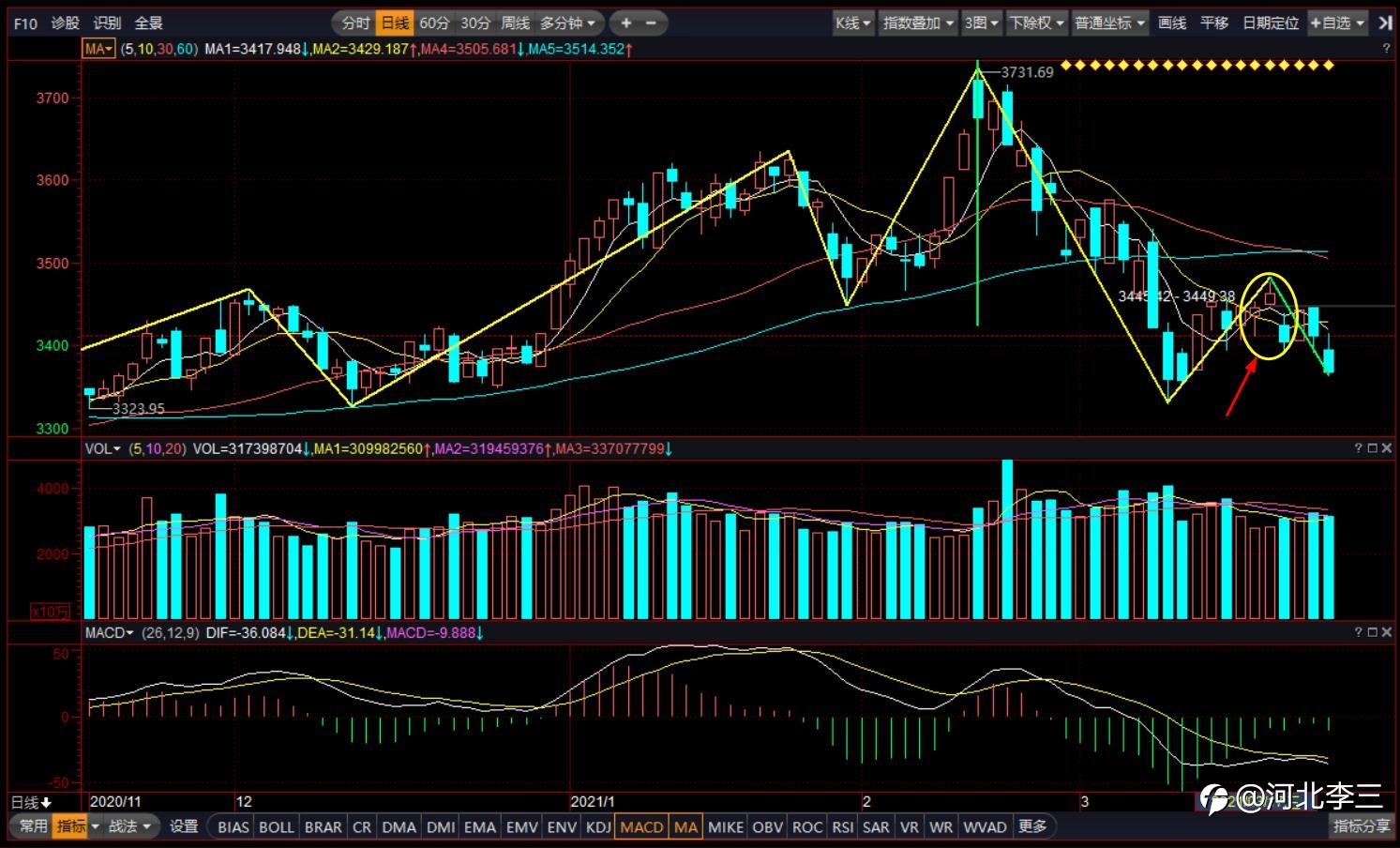This screenshot has width=1400, height=848.
Task: Toggle the MA indicator button
Action: coord(686,826)
